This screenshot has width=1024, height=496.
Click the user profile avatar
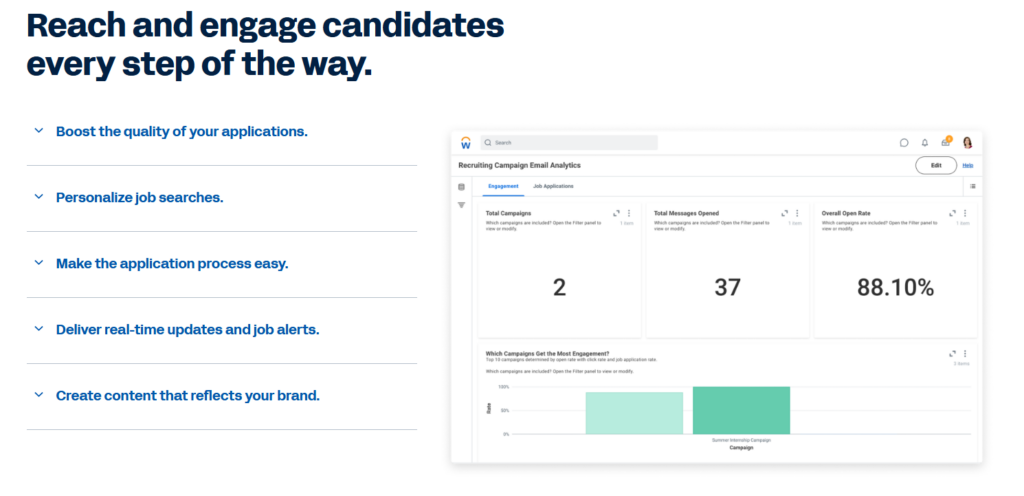pos(967,142)
